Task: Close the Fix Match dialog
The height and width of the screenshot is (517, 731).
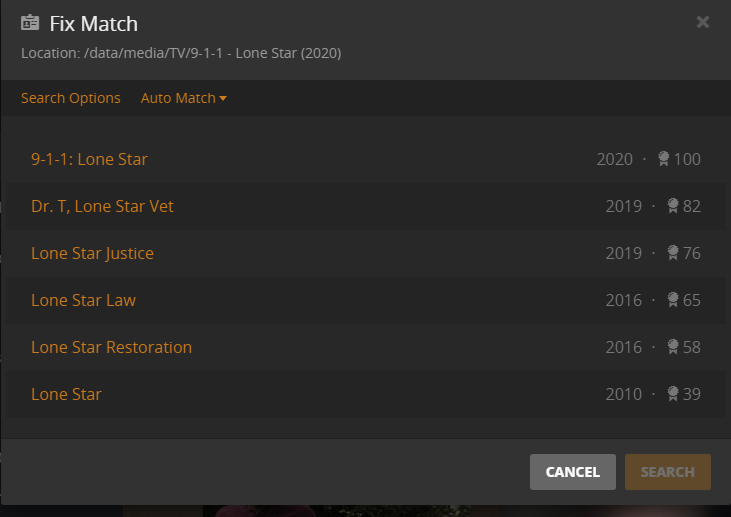Action: tap(703, 22)
